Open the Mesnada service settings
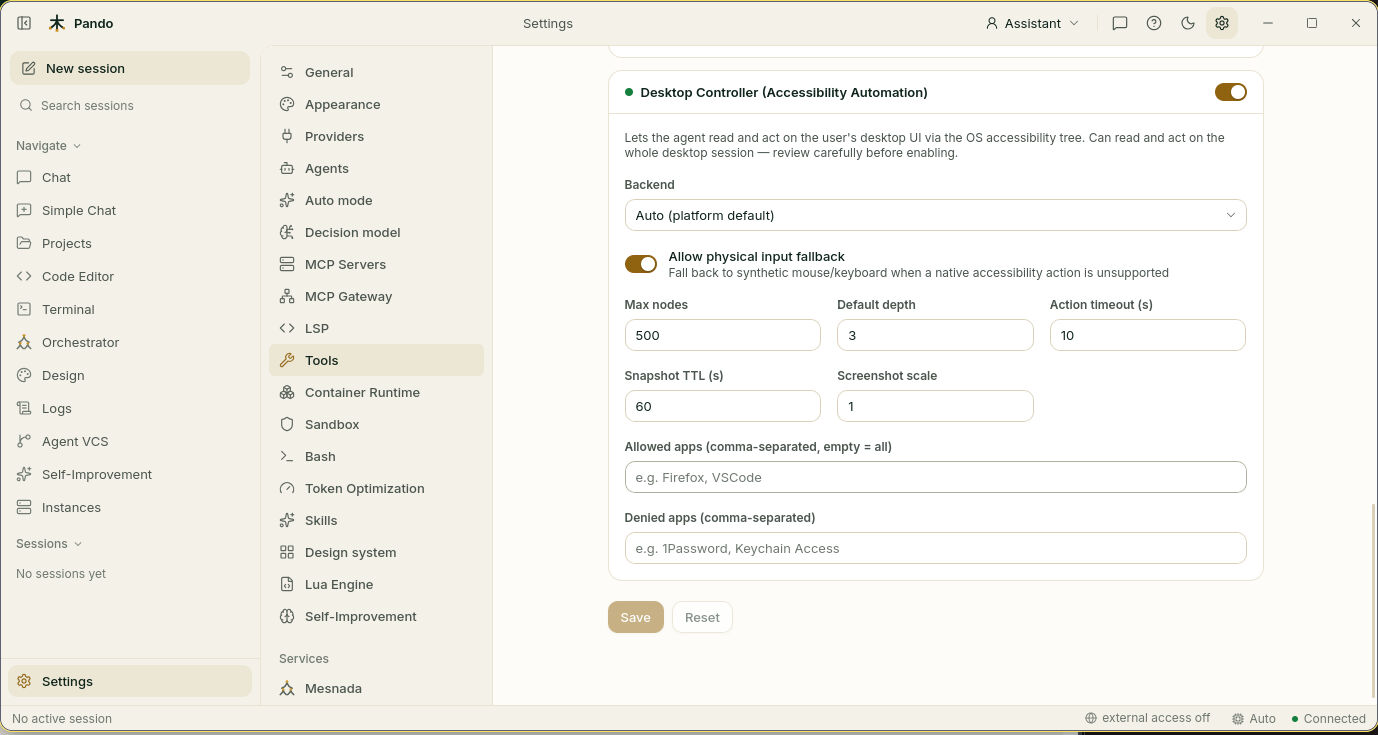 click(376, 688)
